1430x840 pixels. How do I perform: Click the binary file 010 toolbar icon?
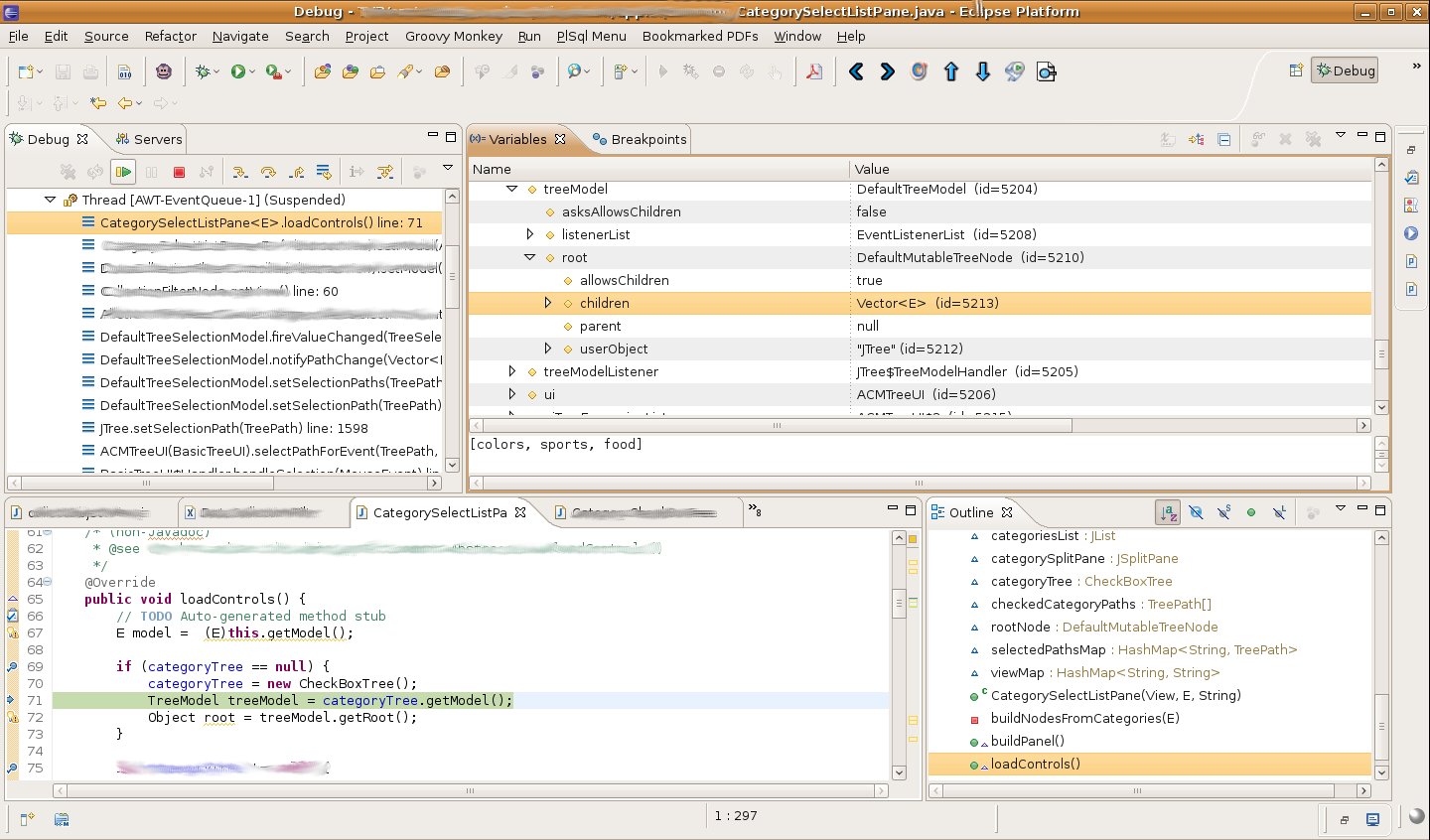(125, 71)
